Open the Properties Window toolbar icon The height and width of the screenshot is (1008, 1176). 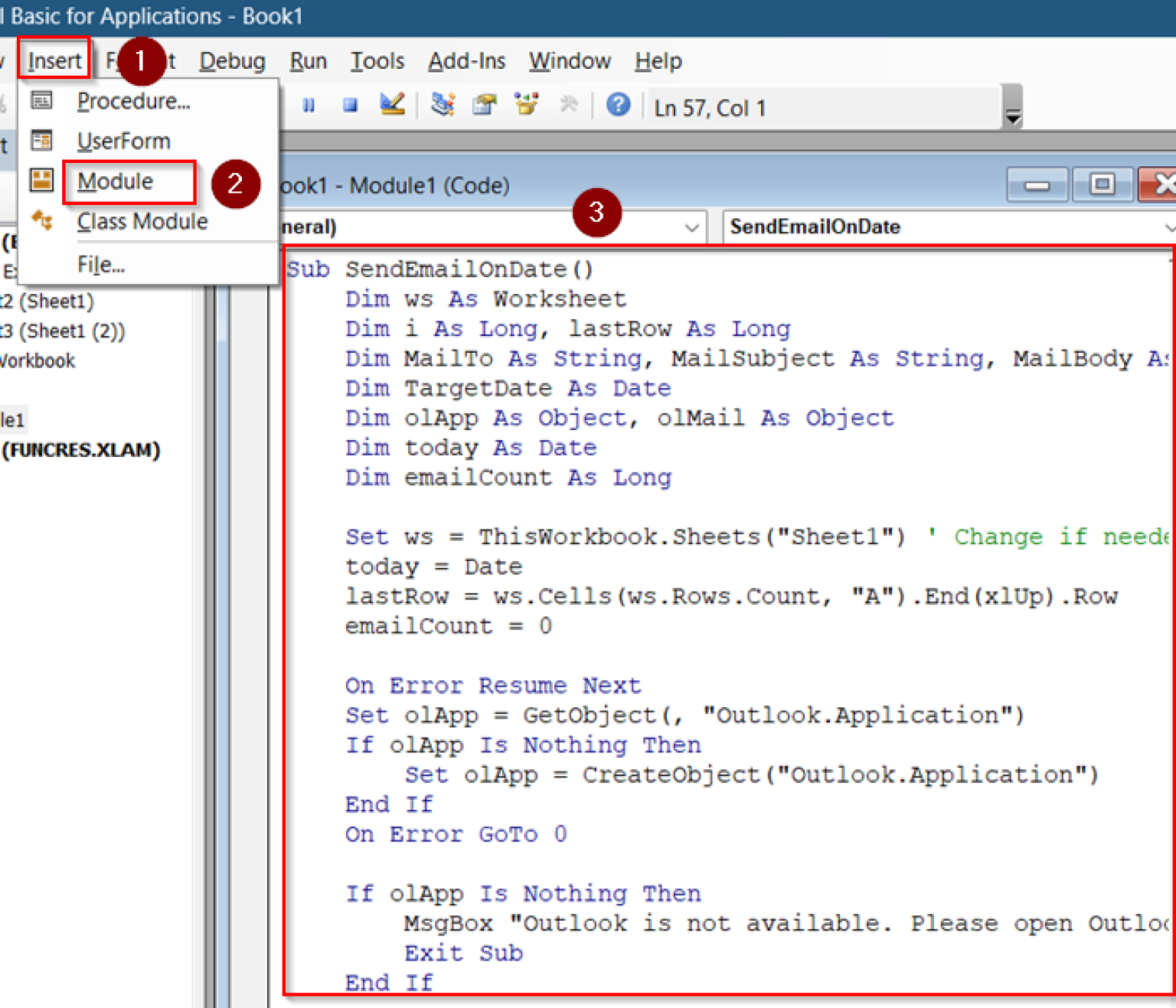[484, 105]
